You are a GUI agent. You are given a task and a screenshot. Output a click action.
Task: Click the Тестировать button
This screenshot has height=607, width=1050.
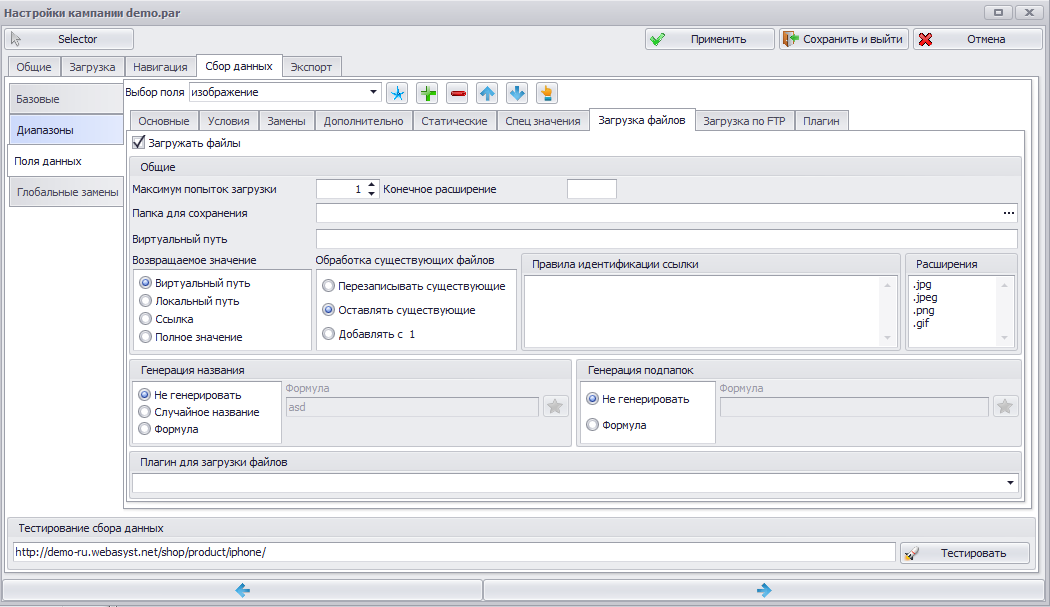click(x=964, y=553)
